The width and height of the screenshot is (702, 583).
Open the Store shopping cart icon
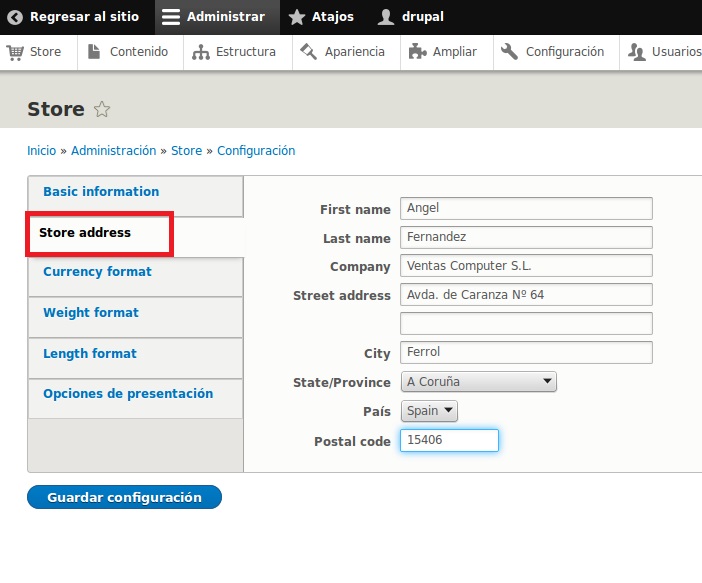pyautogui.click(x=15, y=52)
